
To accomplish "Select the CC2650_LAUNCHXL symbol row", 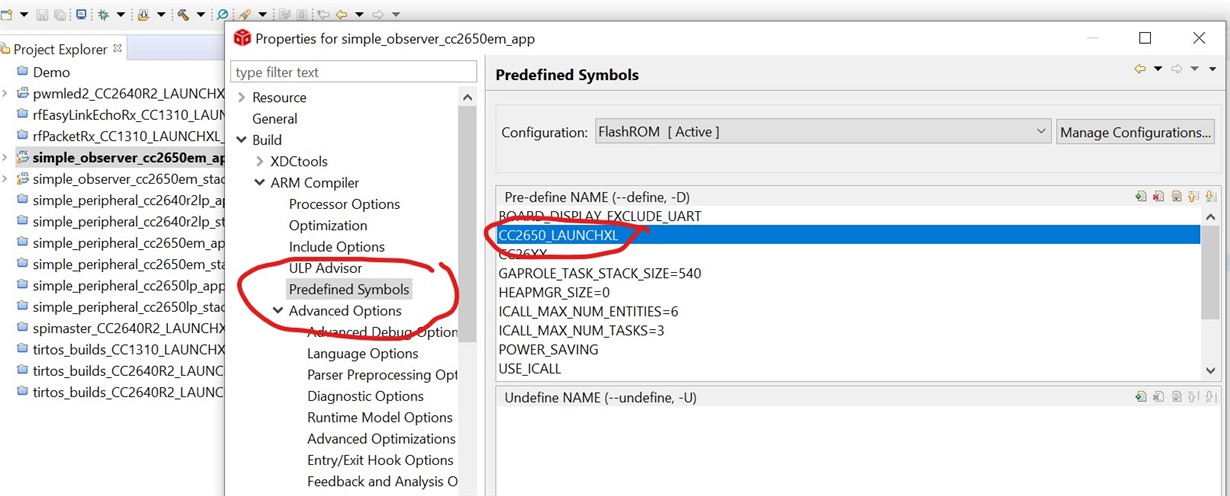I will pos(848,235).
